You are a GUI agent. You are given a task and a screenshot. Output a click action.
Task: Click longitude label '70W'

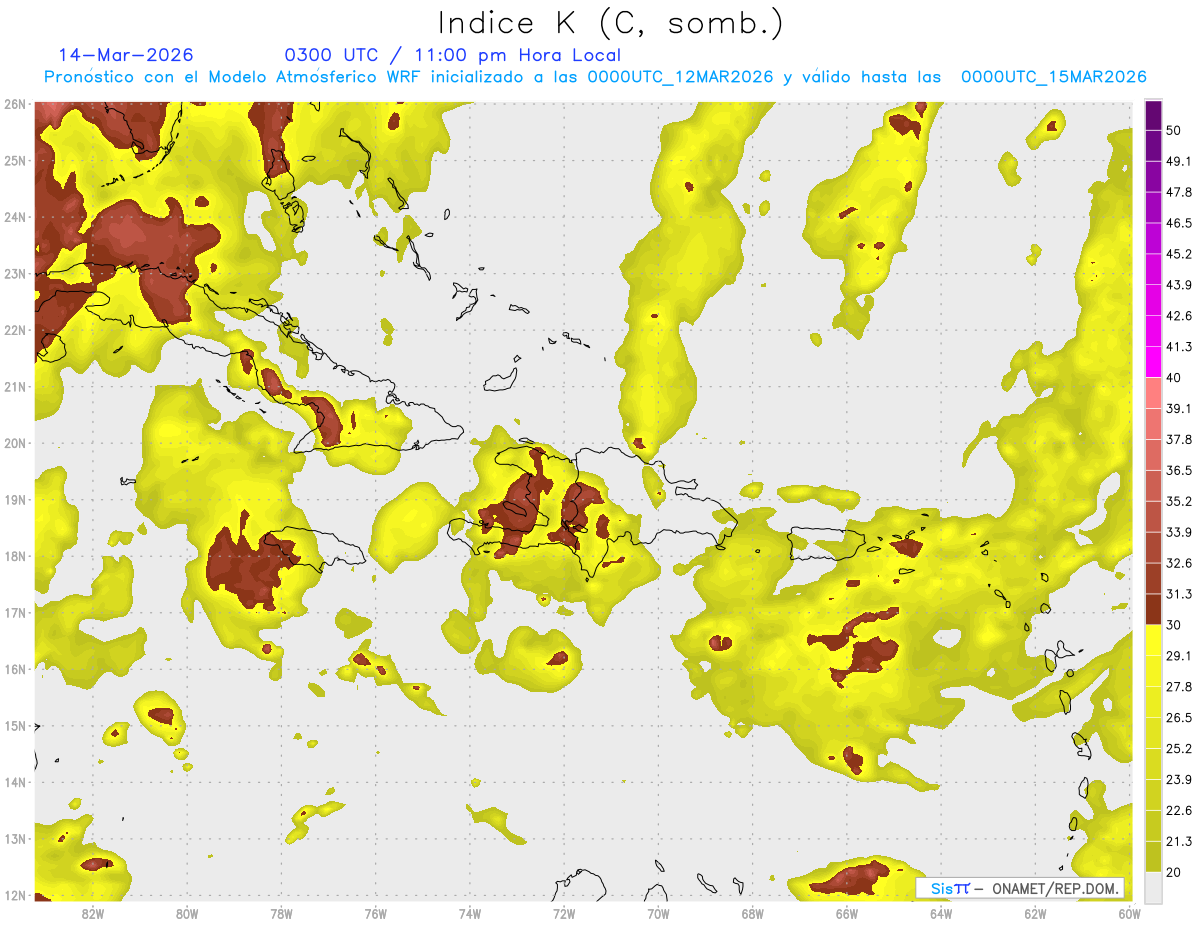tap(658, 914)
